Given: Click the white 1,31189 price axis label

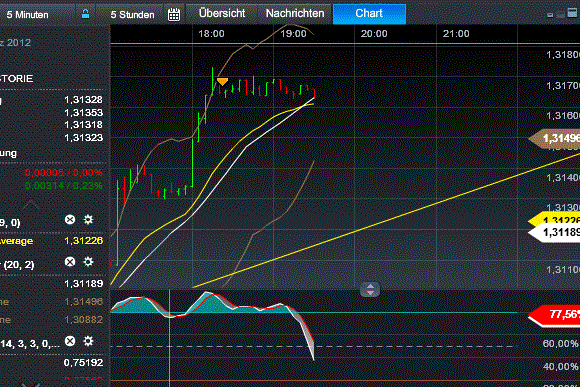Looking at the screenshot, I should [x=555, y=233].
